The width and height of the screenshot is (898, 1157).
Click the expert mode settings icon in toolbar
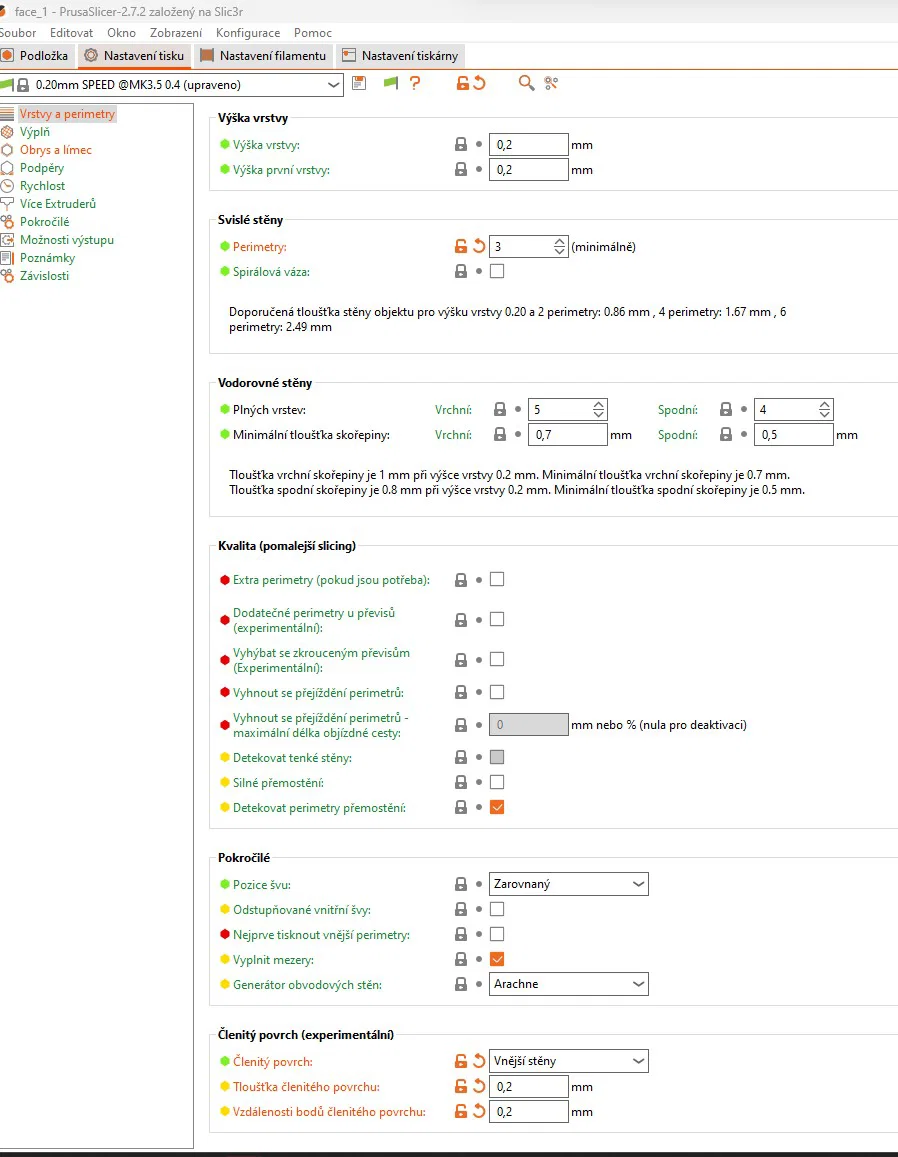coord(551,83)
